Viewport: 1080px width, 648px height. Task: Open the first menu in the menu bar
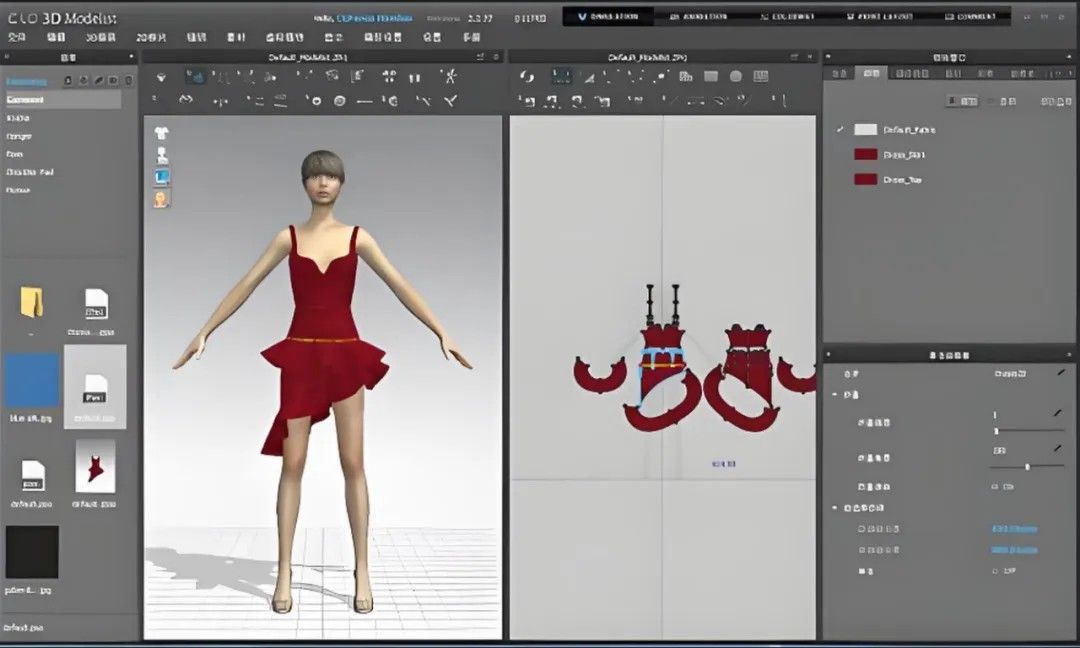[16, 37]
